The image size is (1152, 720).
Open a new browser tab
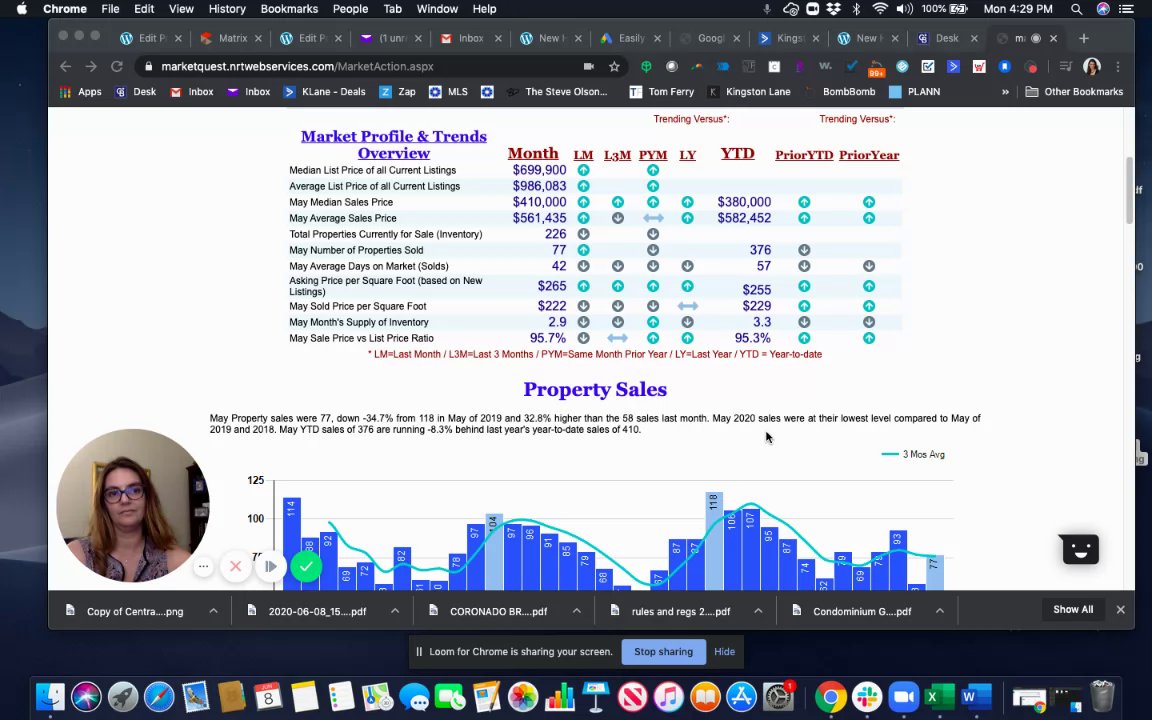click(x=1084, y=38)
